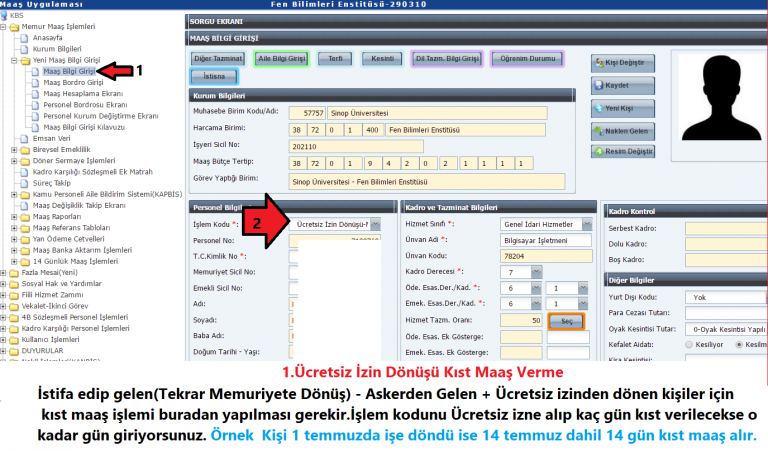Open the Hizmet Sınıfı dropdown
The height and width of the screenshot is (451, 768).
click(x=587, y=224)
